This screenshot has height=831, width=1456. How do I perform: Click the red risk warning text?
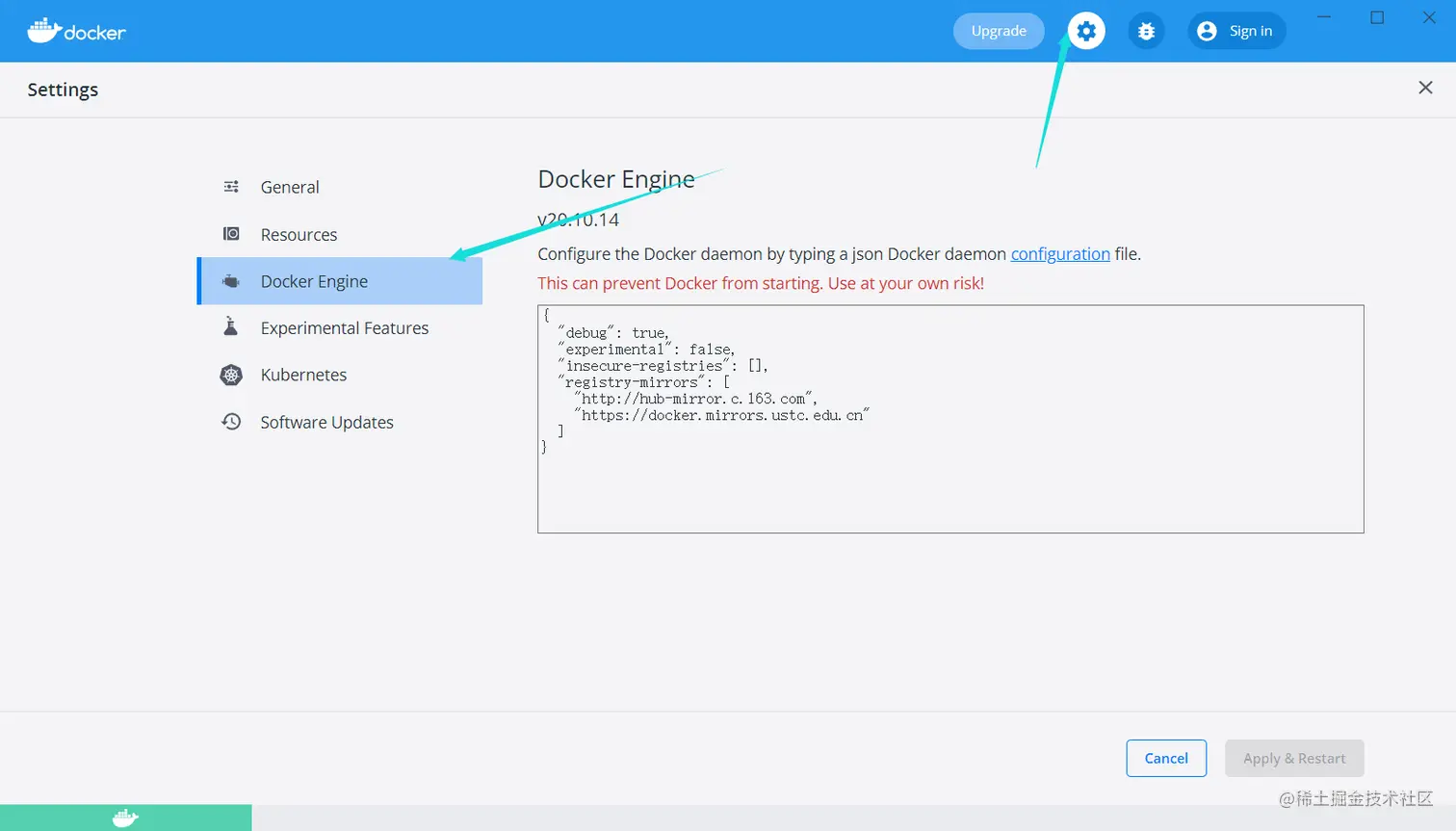(x=761, y=283)
